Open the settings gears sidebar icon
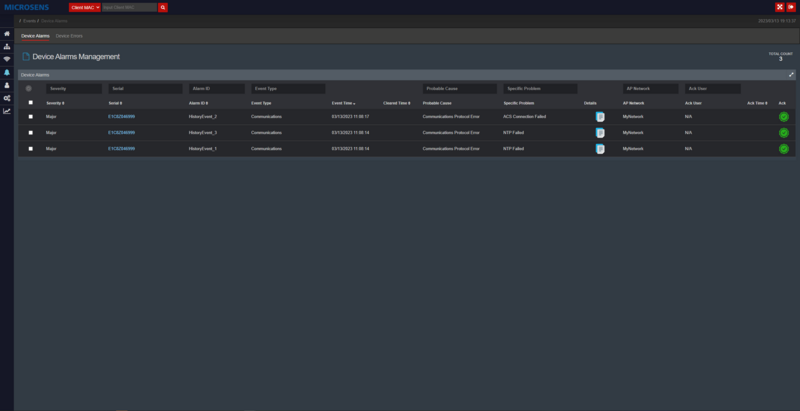800x411 pixels. [x=7, y=98]
